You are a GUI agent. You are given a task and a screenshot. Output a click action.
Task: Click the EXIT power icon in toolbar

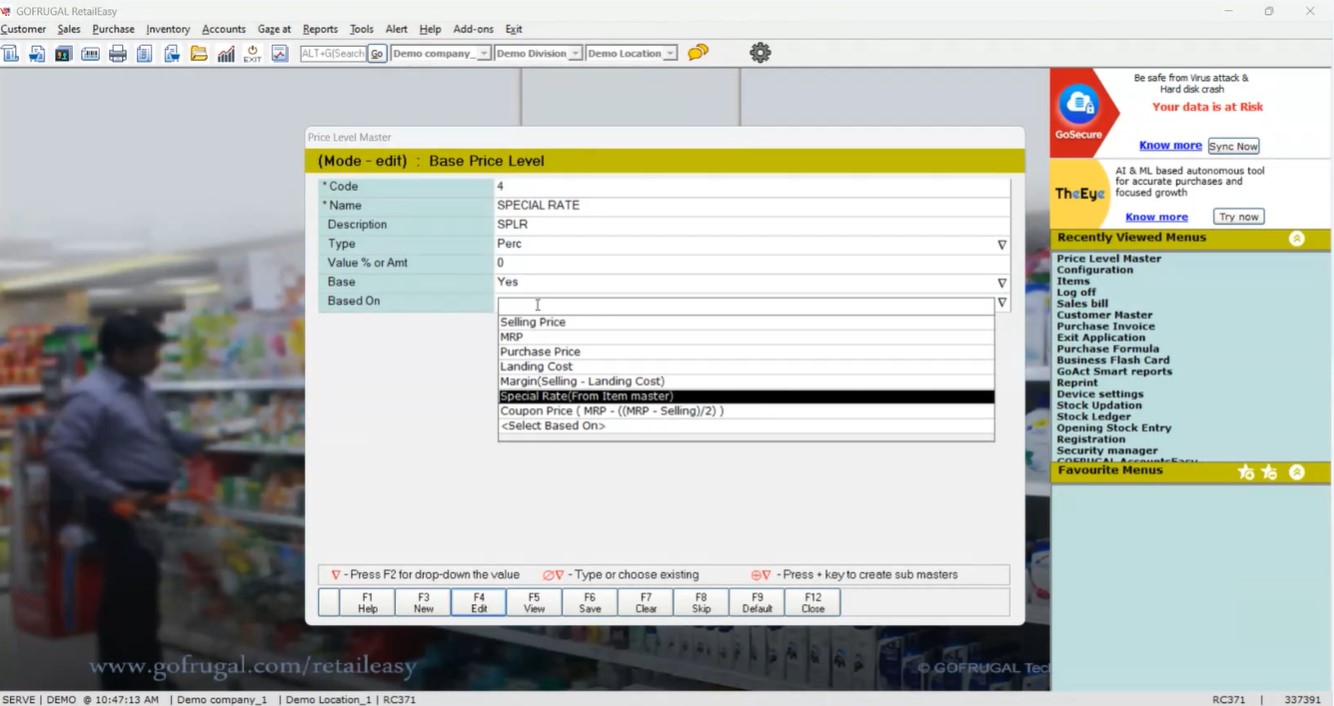[x=252, y=54]
